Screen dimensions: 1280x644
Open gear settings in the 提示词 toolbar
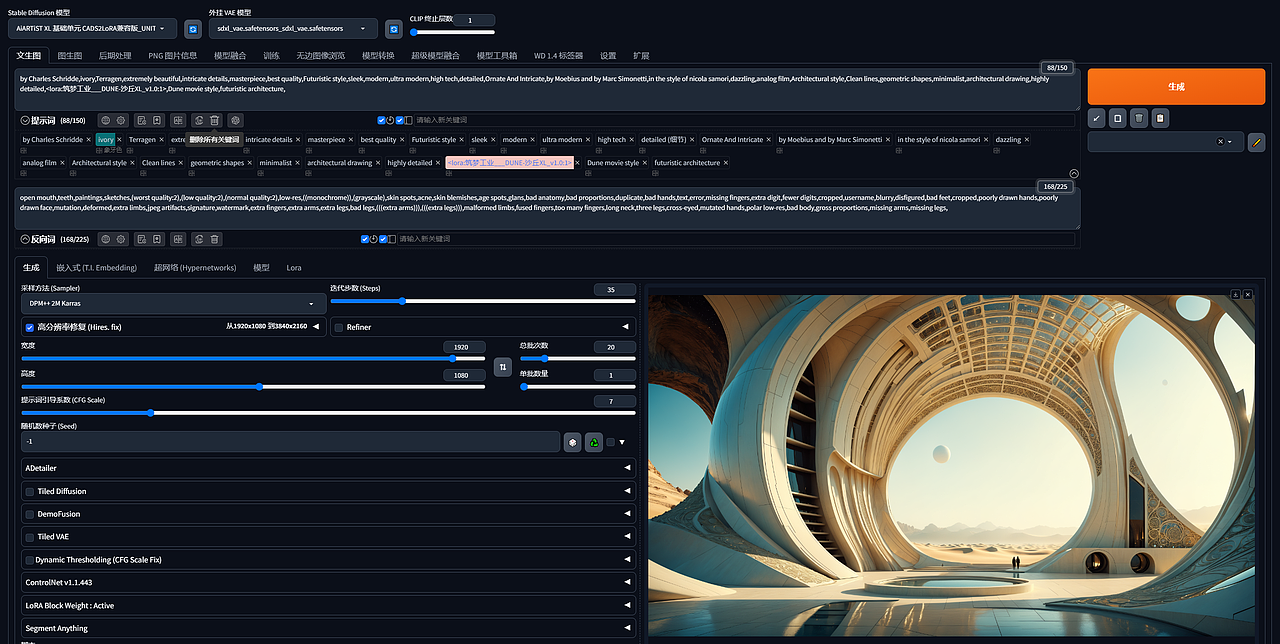coord(120,120)
